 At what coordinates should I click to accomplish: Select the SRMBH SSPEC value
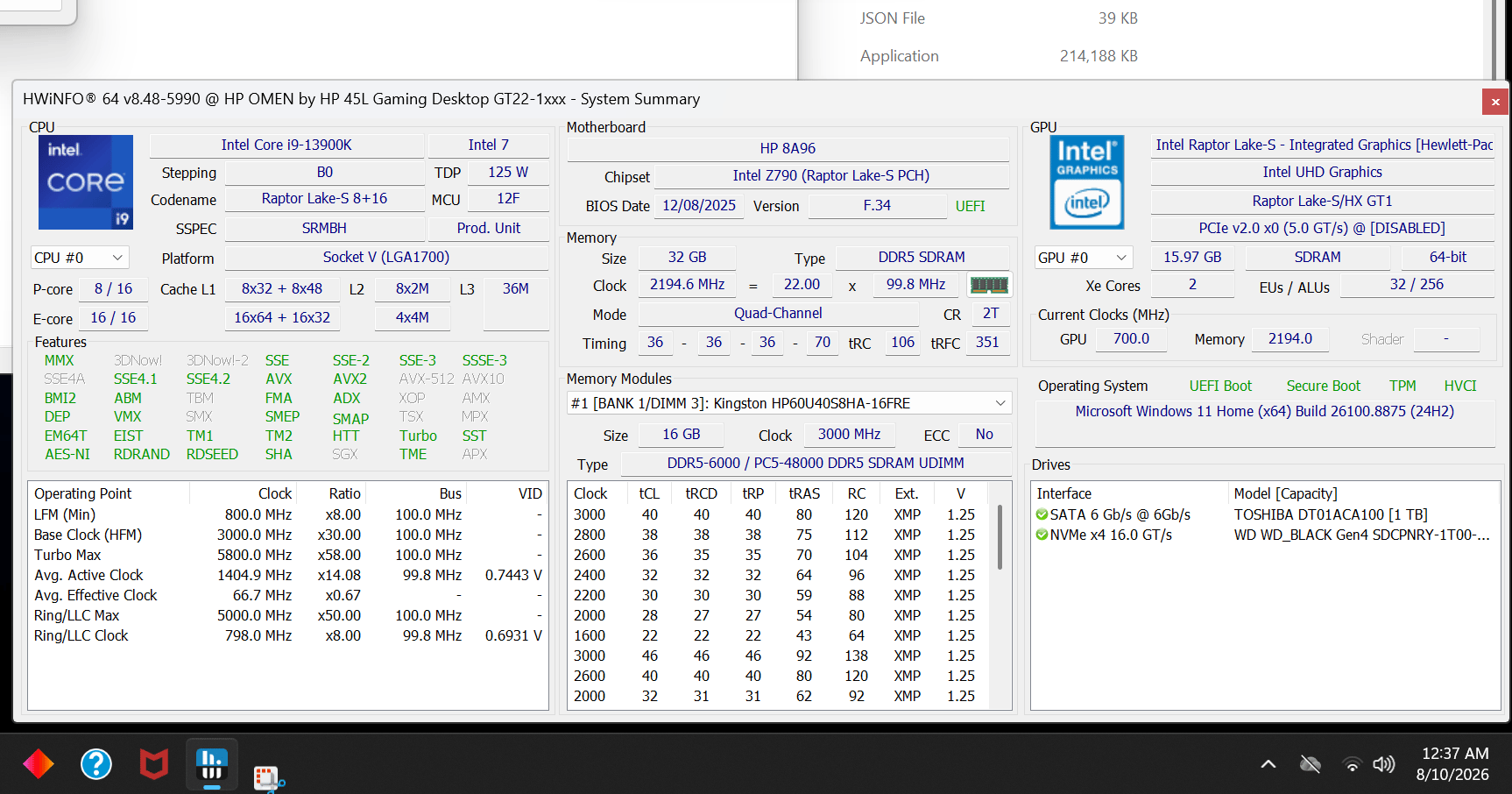tap(324, 228)
